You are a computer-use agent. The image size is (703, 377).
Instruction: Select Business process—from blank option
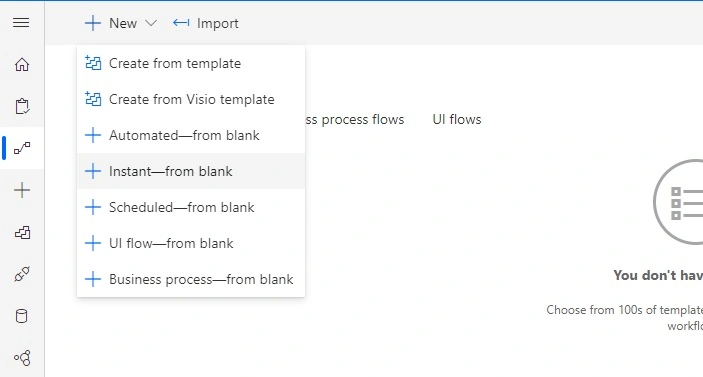pos(191,279)
